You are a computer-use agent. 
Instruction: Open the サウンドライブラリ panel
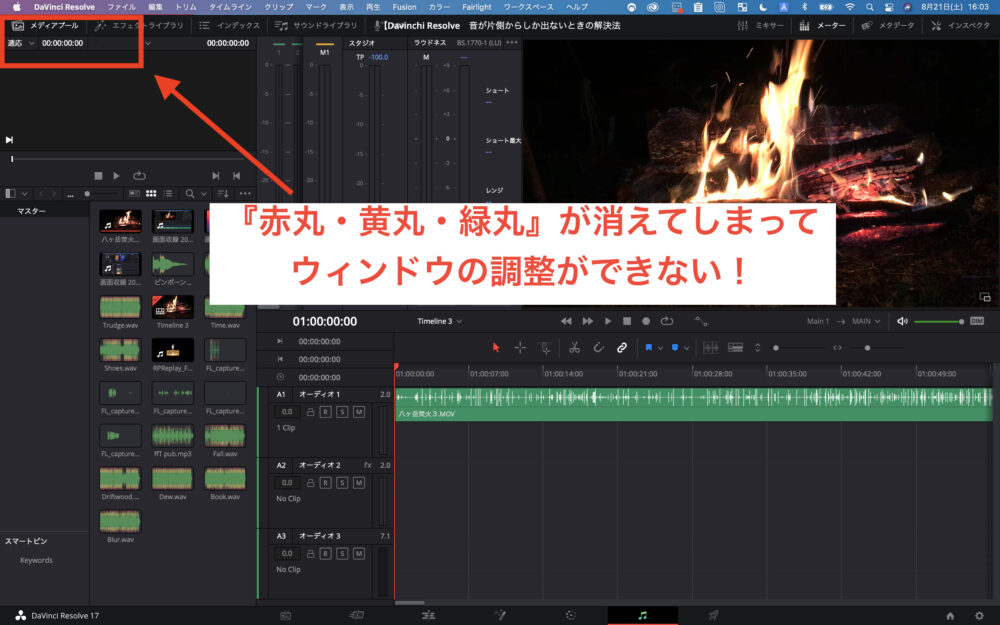(x=316, y=26)
